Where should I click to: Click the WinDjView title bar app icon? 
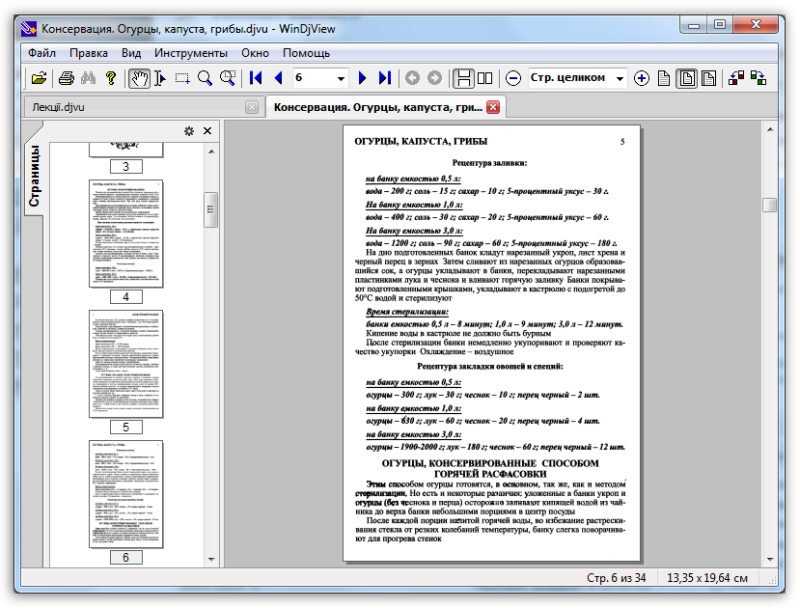click(x=29, y=29)
